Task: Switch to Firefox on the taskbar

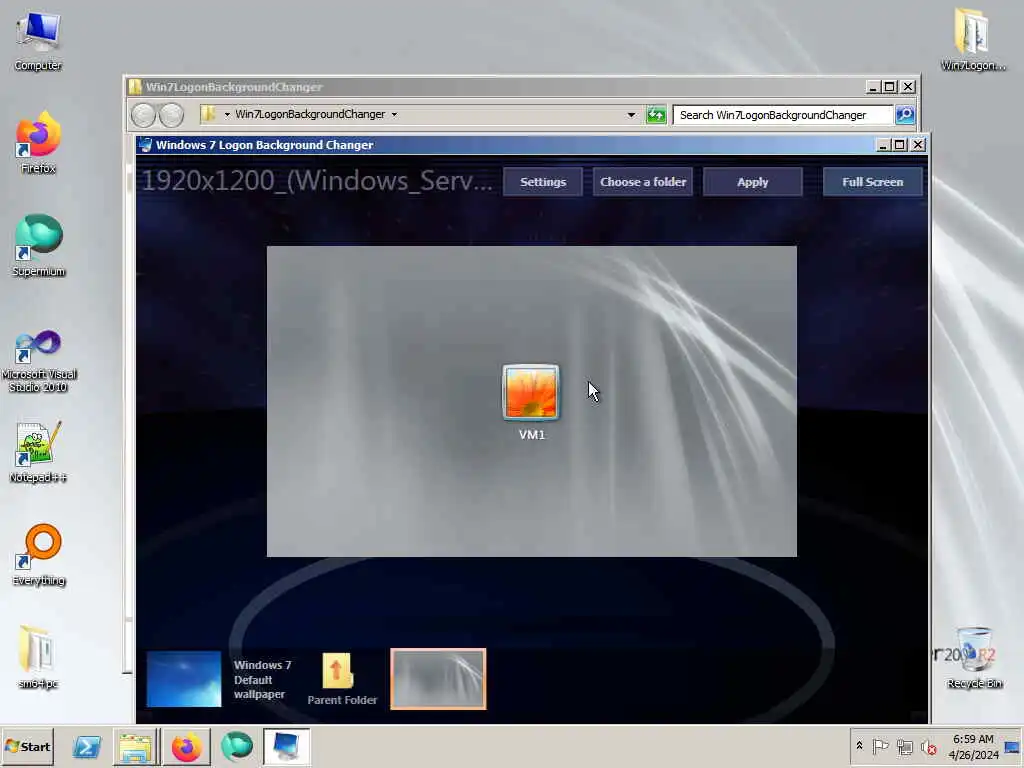Action: pos(186,746)
